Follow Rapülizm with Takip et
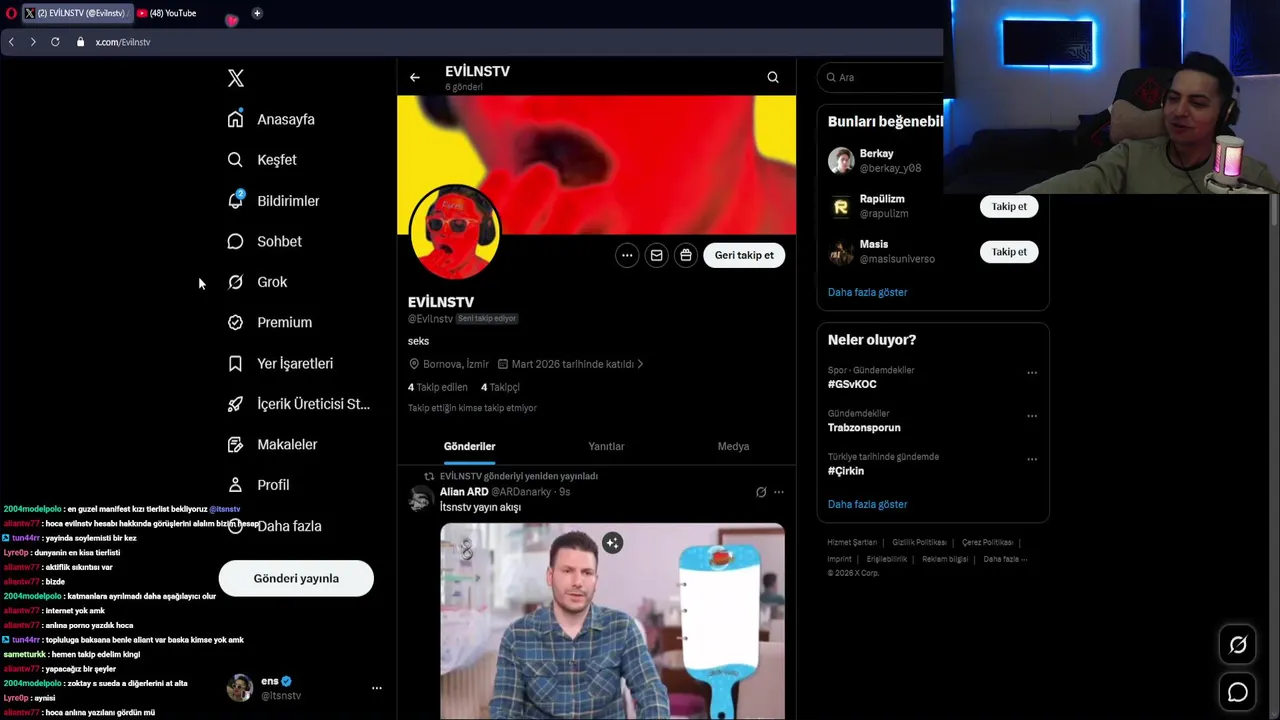1280x720 pixels. coord(1009,207)
